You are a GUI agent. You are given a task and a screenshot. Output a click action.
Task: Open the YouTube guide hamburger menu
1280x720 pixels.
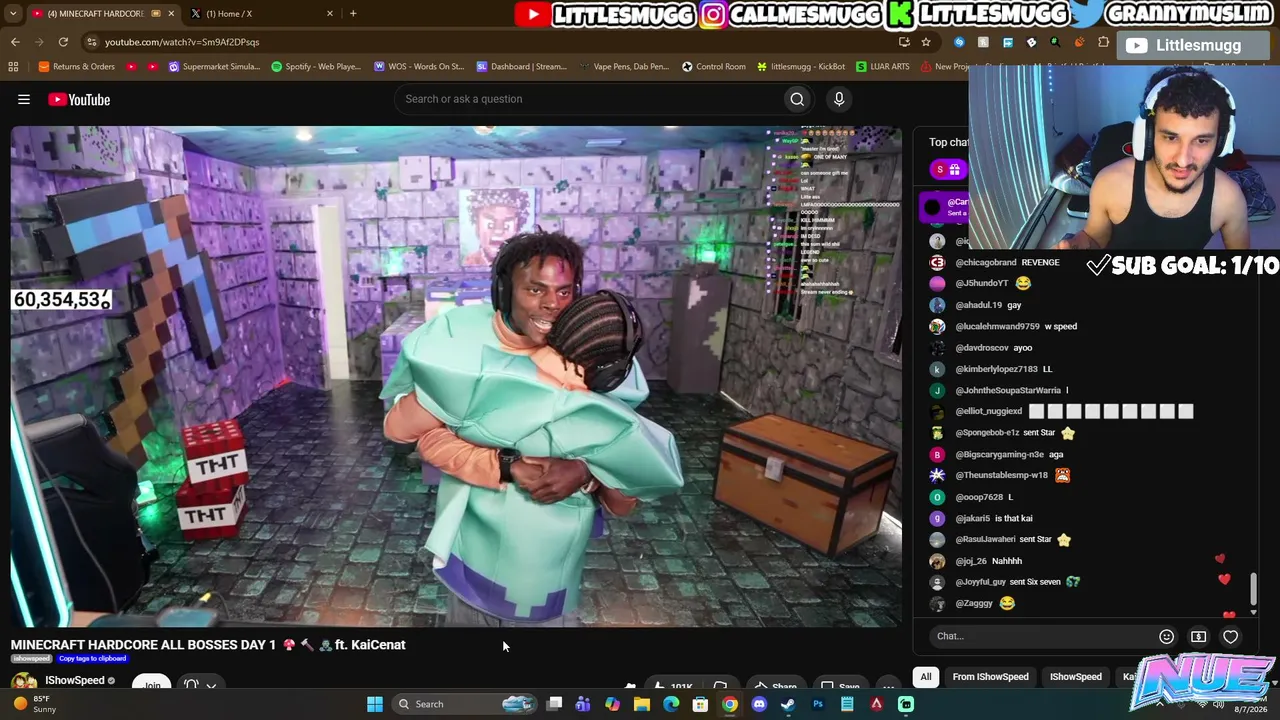(24, 99)
